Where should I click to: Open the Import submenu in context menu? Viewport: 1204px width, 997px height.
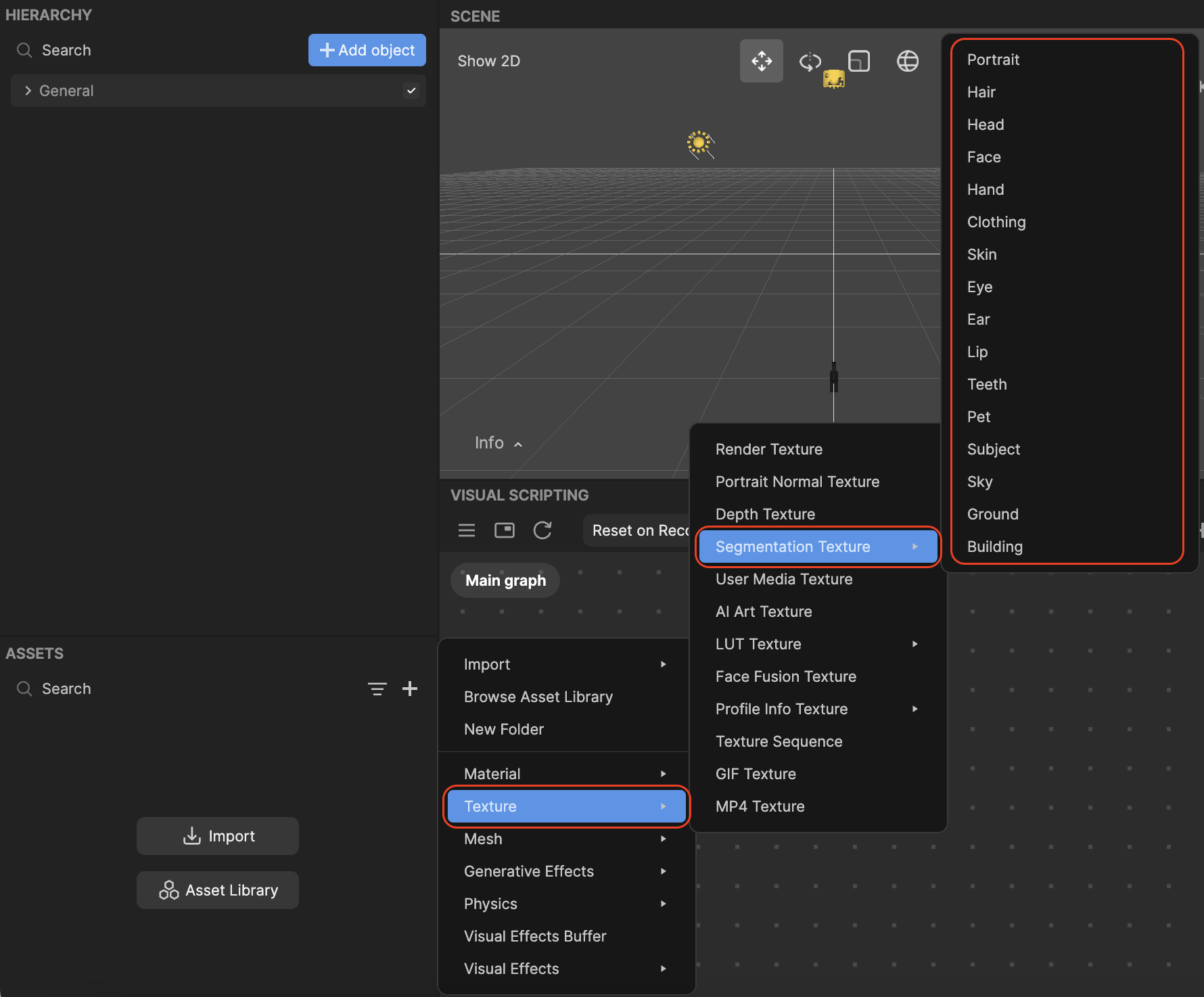click(x=565, y=664)
